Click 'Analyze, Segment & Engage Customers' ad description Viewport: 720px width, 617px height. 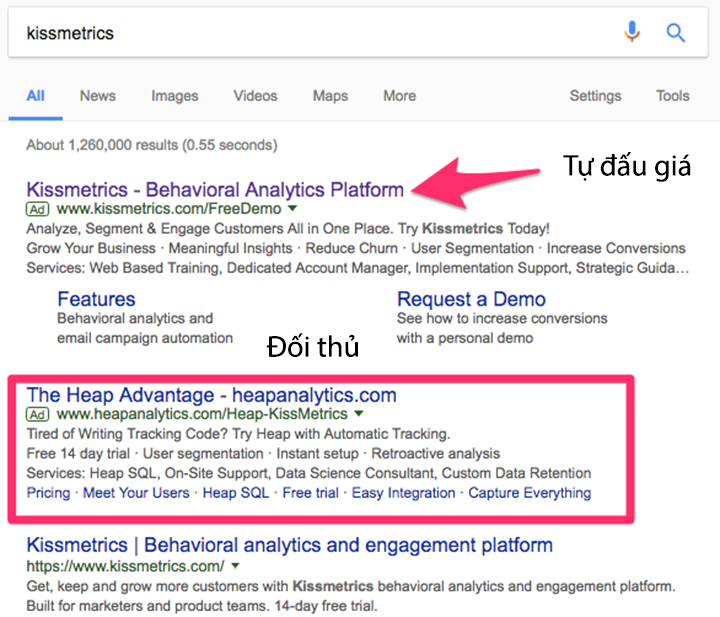(288, 229)
